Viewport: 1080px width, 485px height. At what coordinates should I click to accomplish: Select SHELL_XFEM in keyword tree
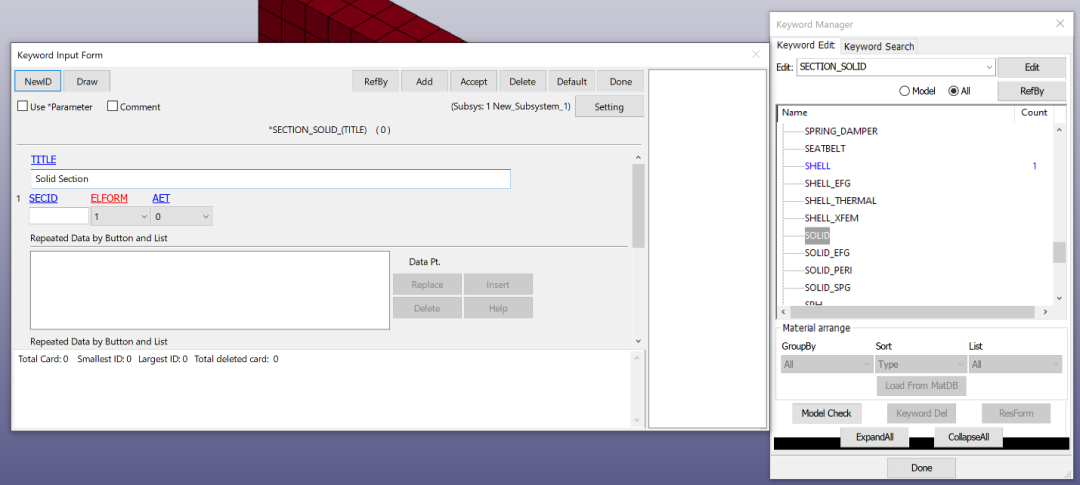[831, 218]
